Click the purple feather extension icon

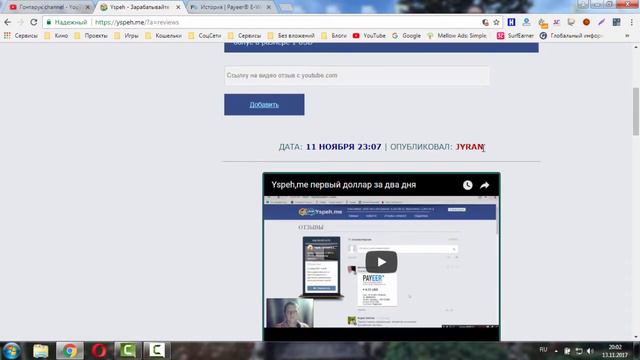[601, 22]
